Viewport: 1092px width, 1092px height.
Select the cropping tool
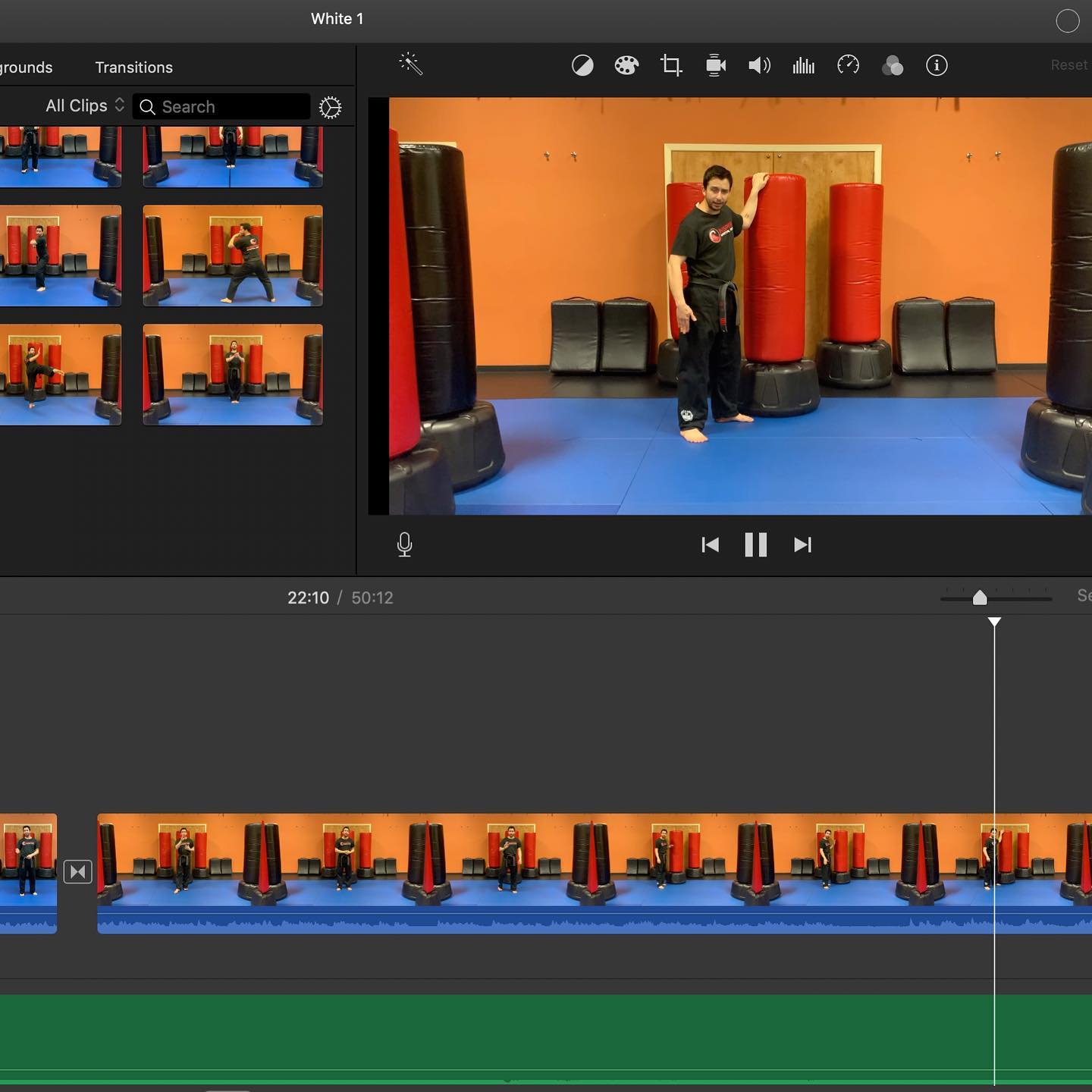pos(671,66)
